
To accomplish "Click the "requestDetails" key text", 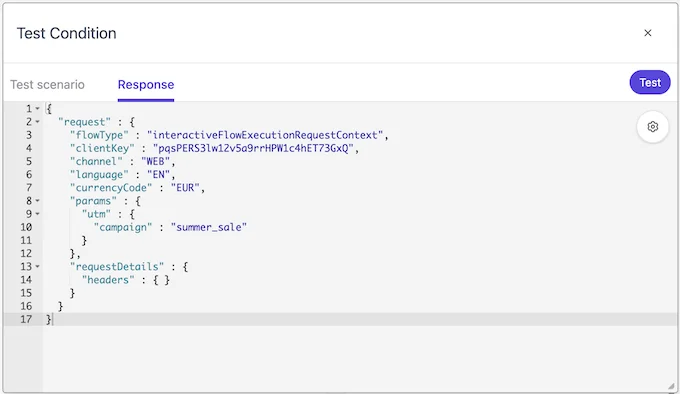I will click(x=117, y=267).
